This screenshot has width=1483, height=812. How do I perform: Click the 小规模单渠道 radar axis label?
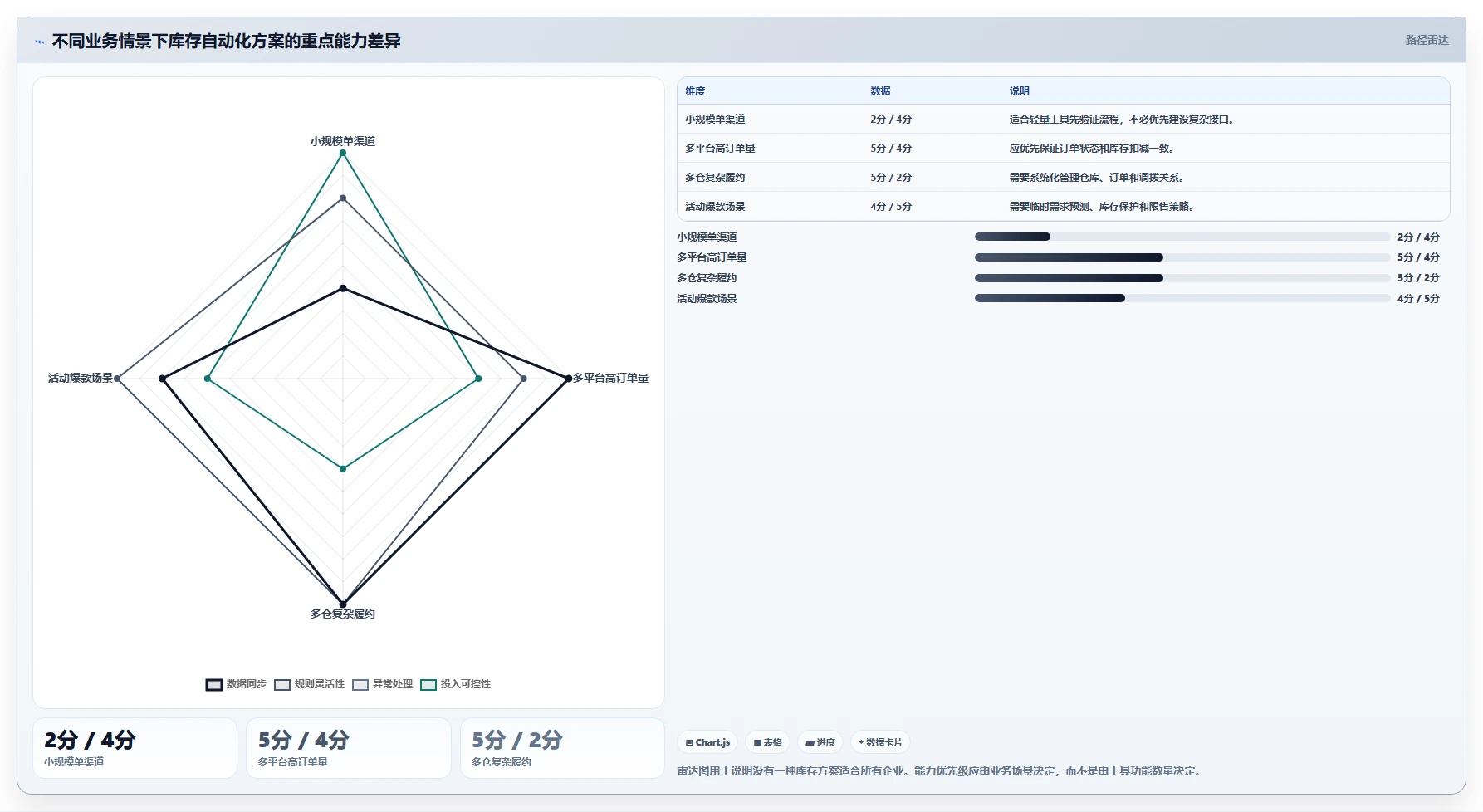click(343, 141)
